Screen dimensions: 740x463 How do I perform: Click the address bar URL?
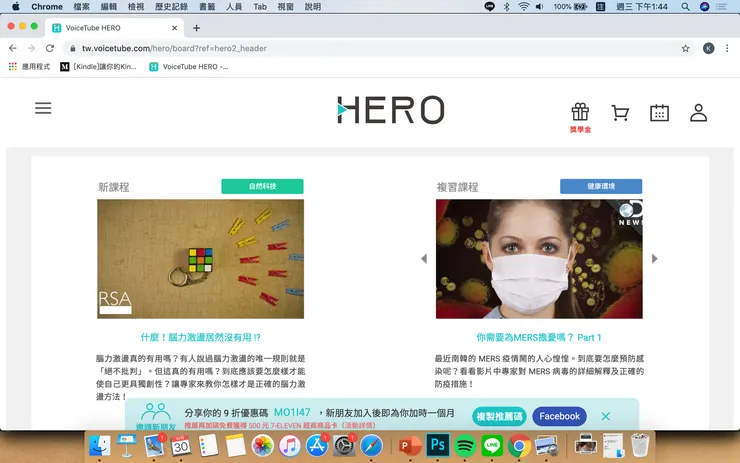click(x=174, y=48)
